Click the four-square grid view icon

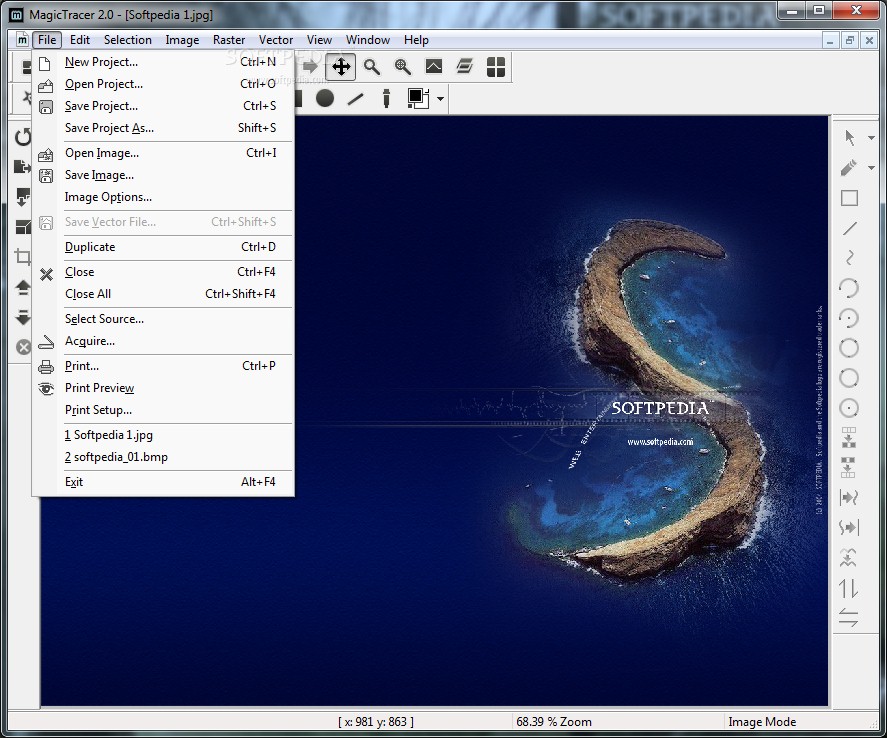click(x=496, y=67)
